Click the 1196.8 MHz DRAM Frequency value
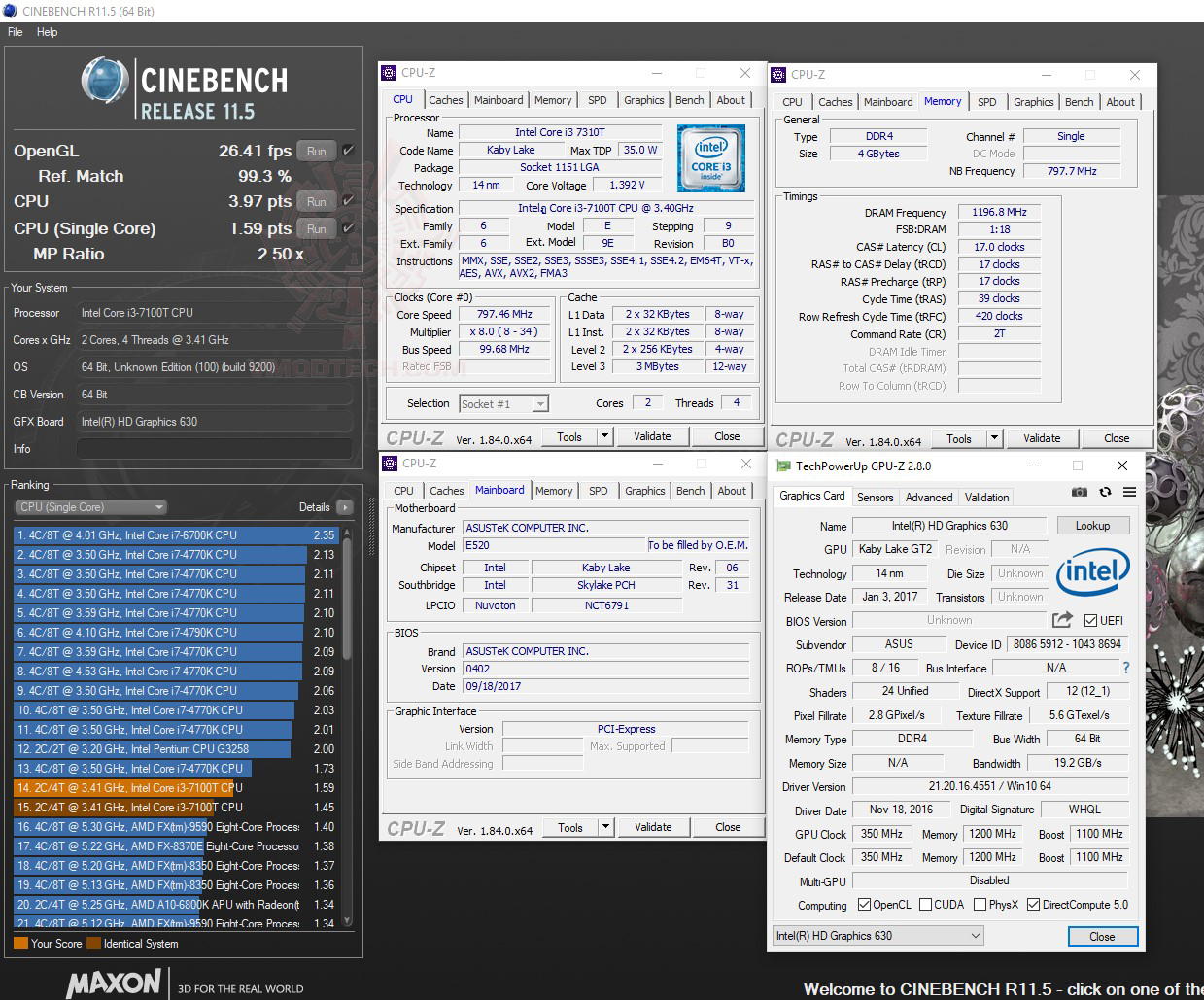Screen dimensions: 1204x1000 coord(999,212)
